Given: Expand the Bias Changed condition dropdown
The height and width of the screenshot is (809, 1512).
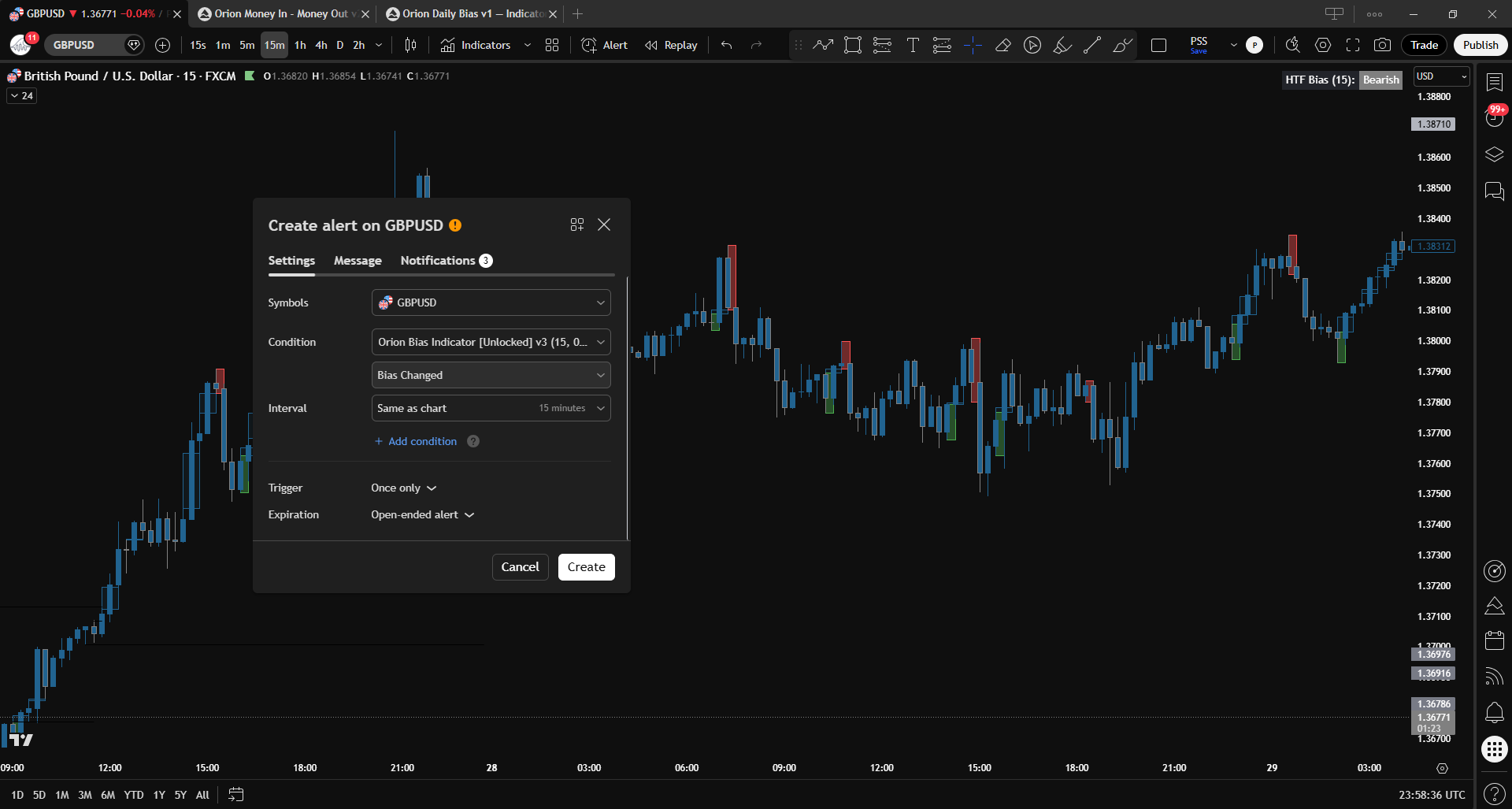Looking at the screenshot, I should tap(491, 375).
